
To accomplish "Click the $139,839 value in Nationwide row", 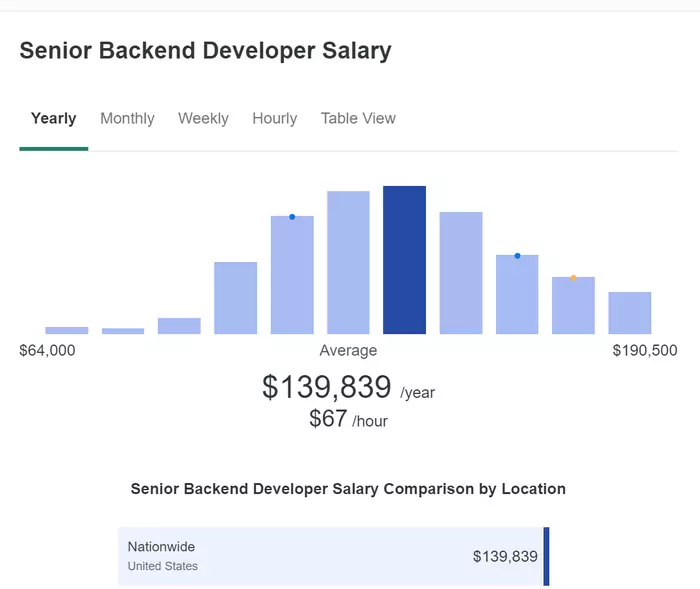I will [505, 557].
